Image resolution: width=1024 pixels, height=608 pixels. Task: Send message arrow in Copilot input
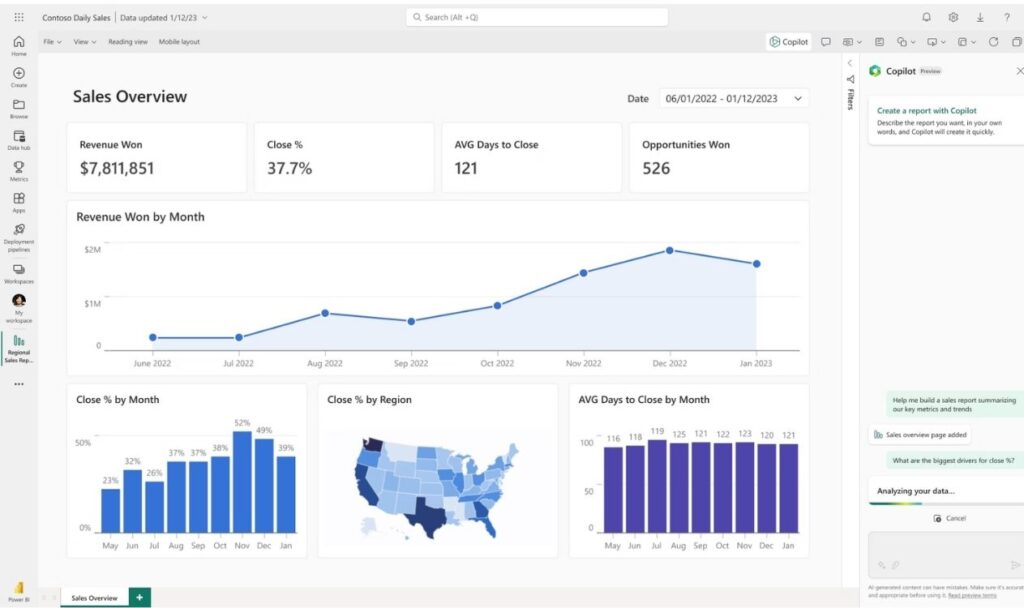point(1016,565)
